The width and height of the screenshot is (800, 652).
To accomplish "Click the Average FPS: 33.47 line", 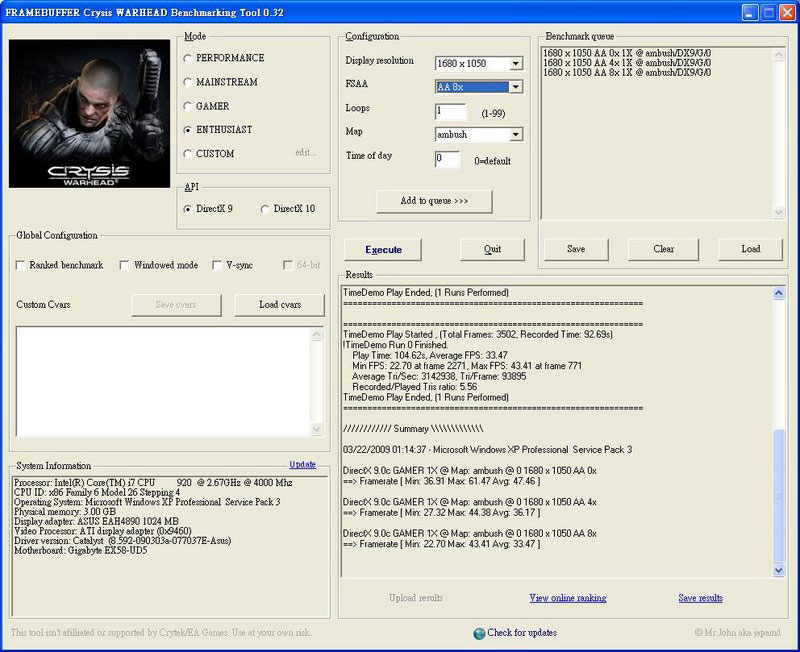I will [430, 356].
